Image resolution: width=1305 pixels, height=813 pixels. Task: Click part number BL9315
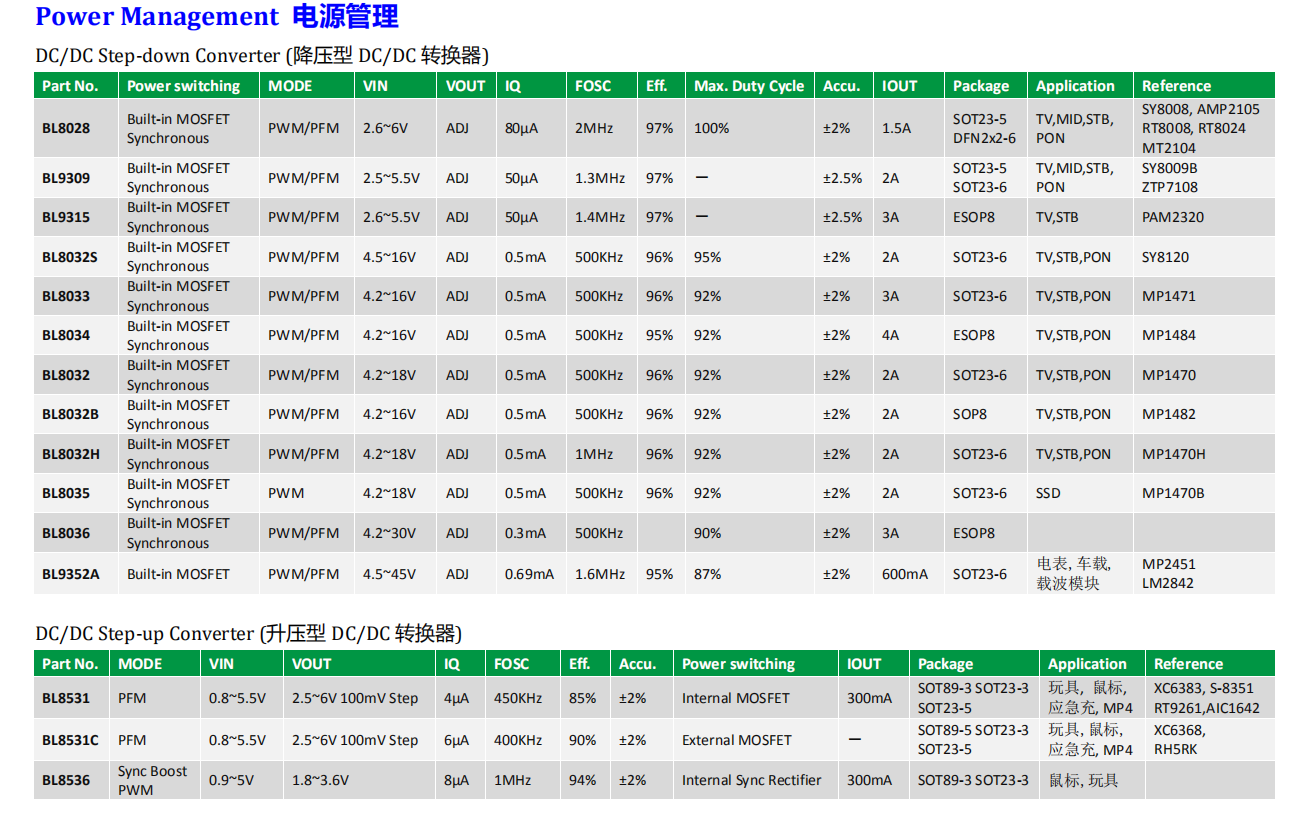click(65, 217)
